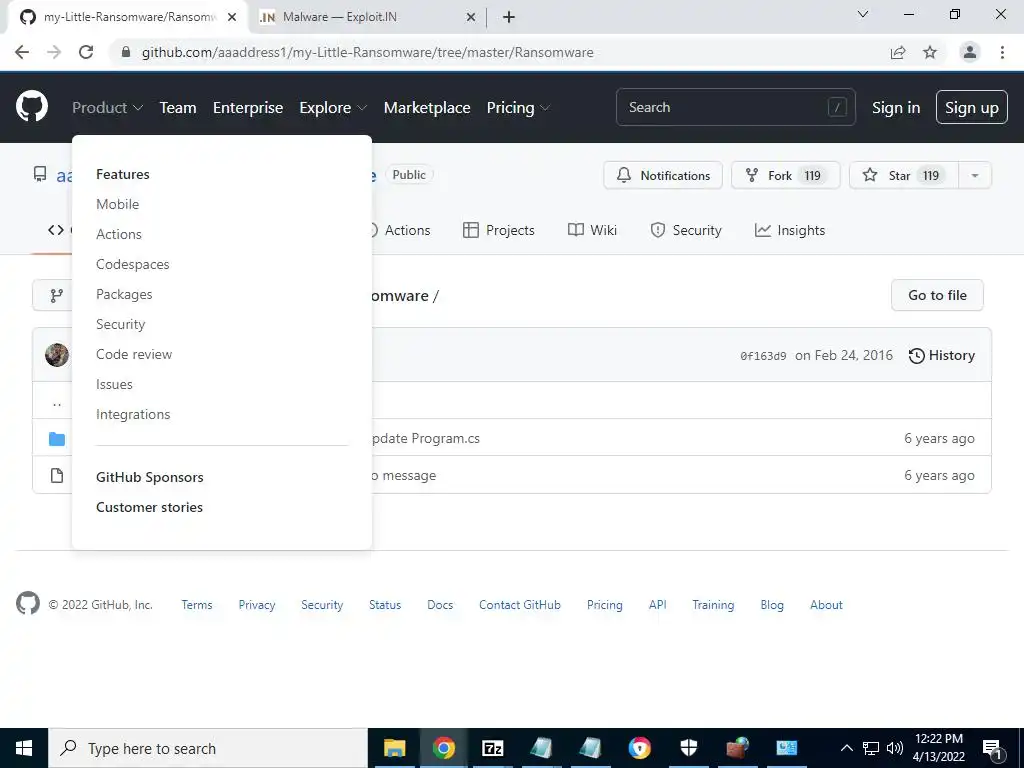Click the Go to file button
The height and width of the screenshot is (768, 1024).
(x=937, y=295)
